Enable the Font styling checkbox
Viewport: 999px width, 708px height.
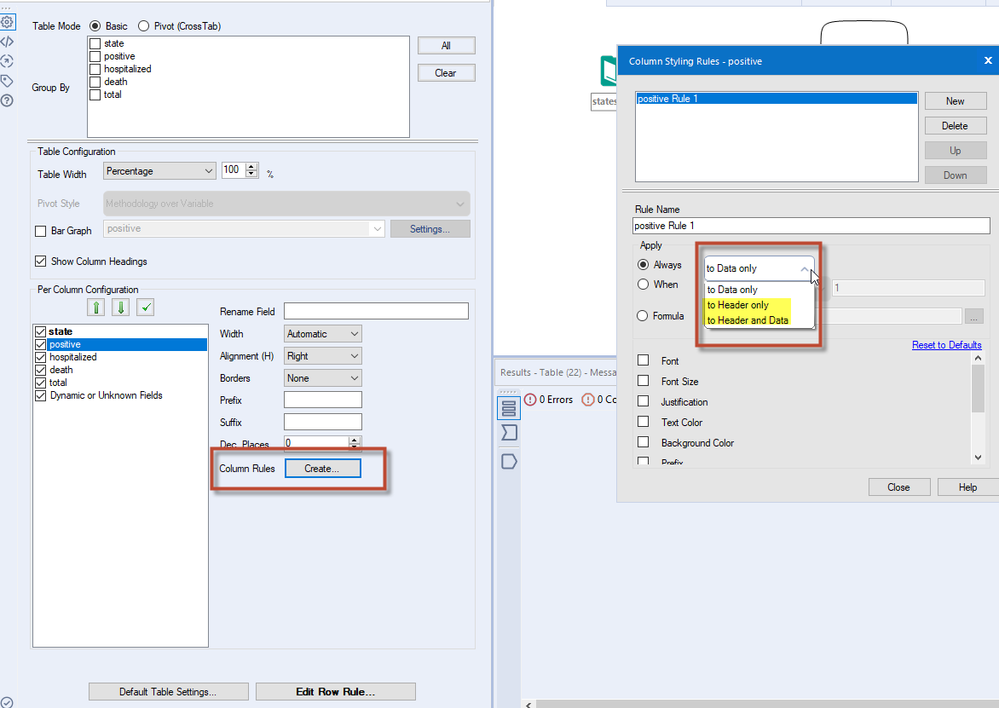coord(643,361)
